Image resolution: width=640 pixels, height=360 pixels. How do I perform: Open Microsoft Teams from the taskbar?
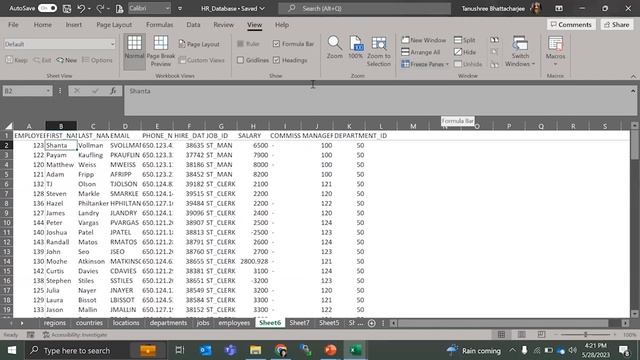coord(230,350)
